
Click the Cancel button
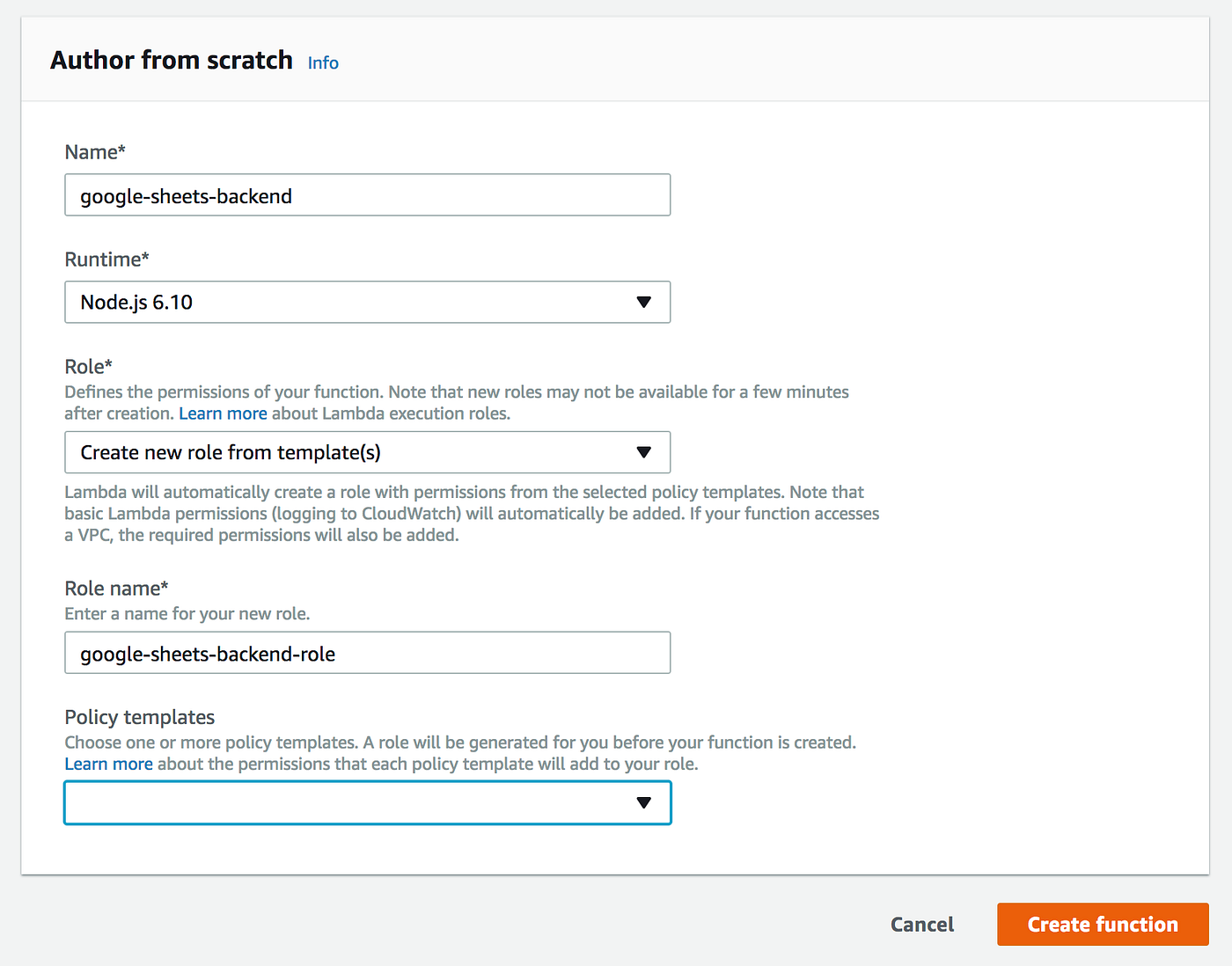pyautogui.click(x=921, y=924)
